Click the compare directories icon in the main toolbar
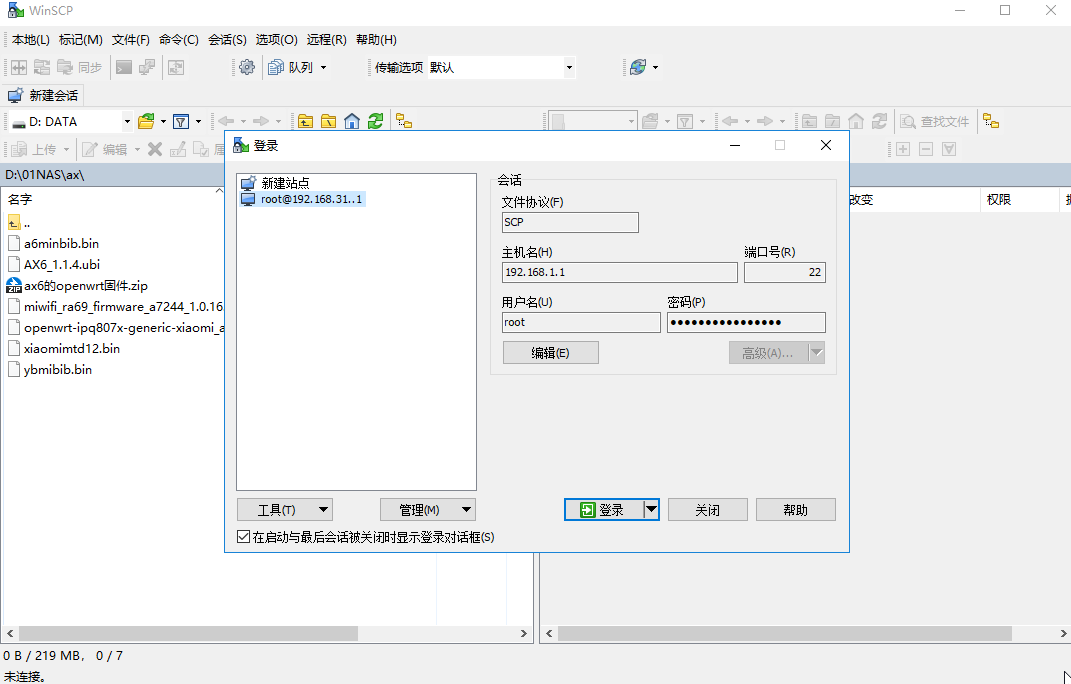Screen dimensions: 1071x684 click(19, 67)
